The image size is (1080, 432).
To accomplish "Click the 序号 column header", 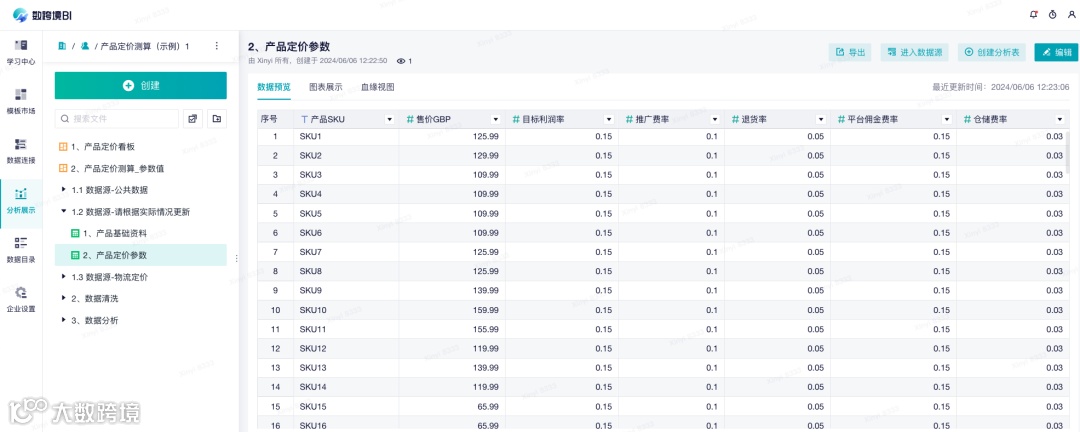I will [x=275, y=119].
